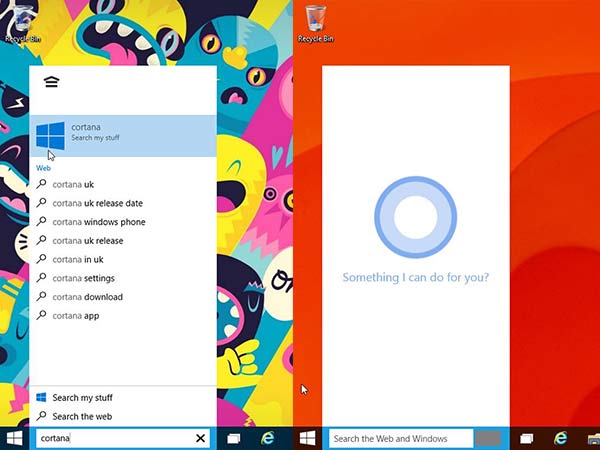Open Recycle Bin on left desktop
This screenshot has height=450, width=600.
[x=22, y=24]
